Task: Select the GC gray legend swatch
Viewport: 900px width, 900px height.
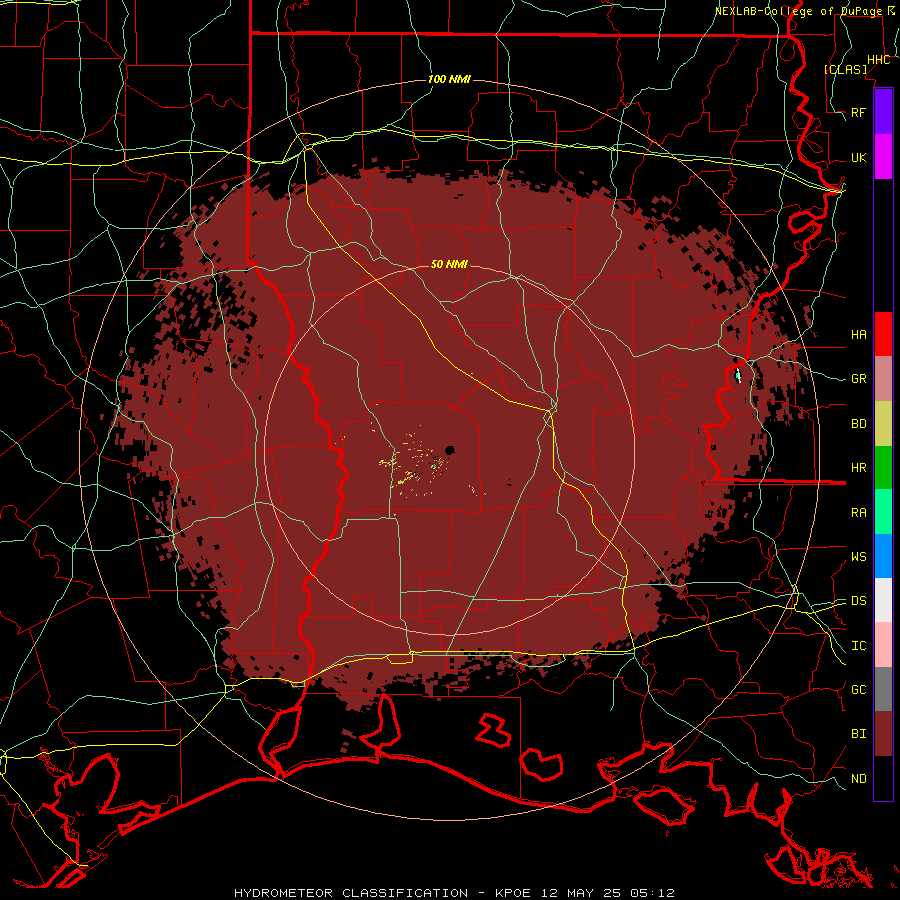Action: pyautogui.click(x=883, y=689)
